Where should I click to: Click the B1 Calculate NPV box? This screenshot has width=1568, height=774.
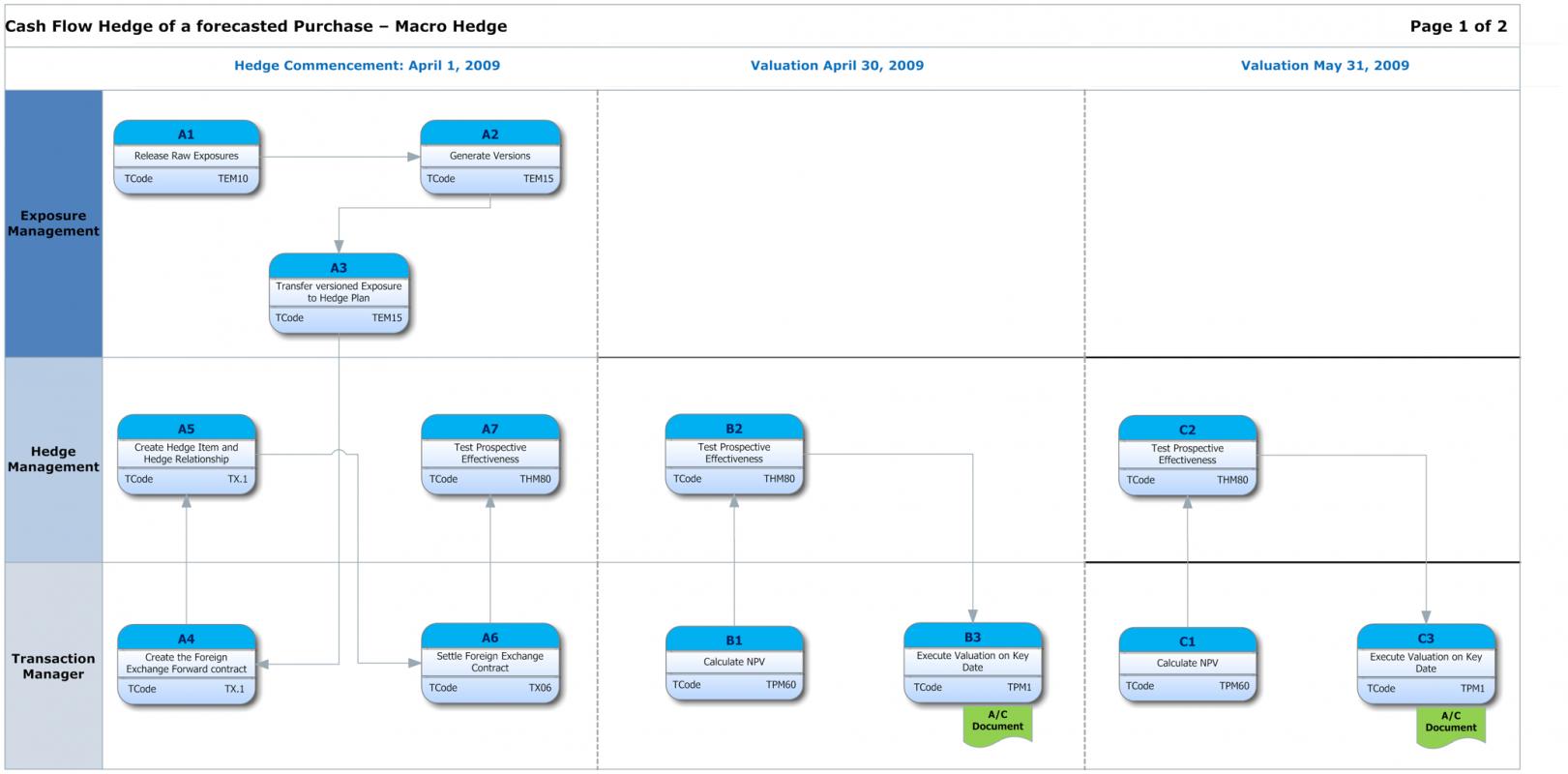click(734, 664)
